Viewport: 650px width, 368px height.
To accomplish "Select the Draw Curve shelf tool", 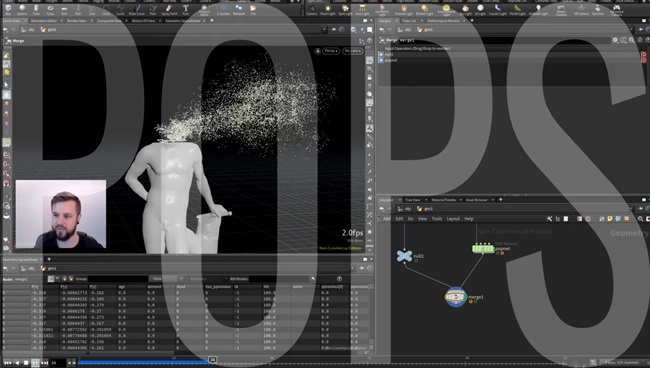I will pyautogui.click(x=137, y=9).
